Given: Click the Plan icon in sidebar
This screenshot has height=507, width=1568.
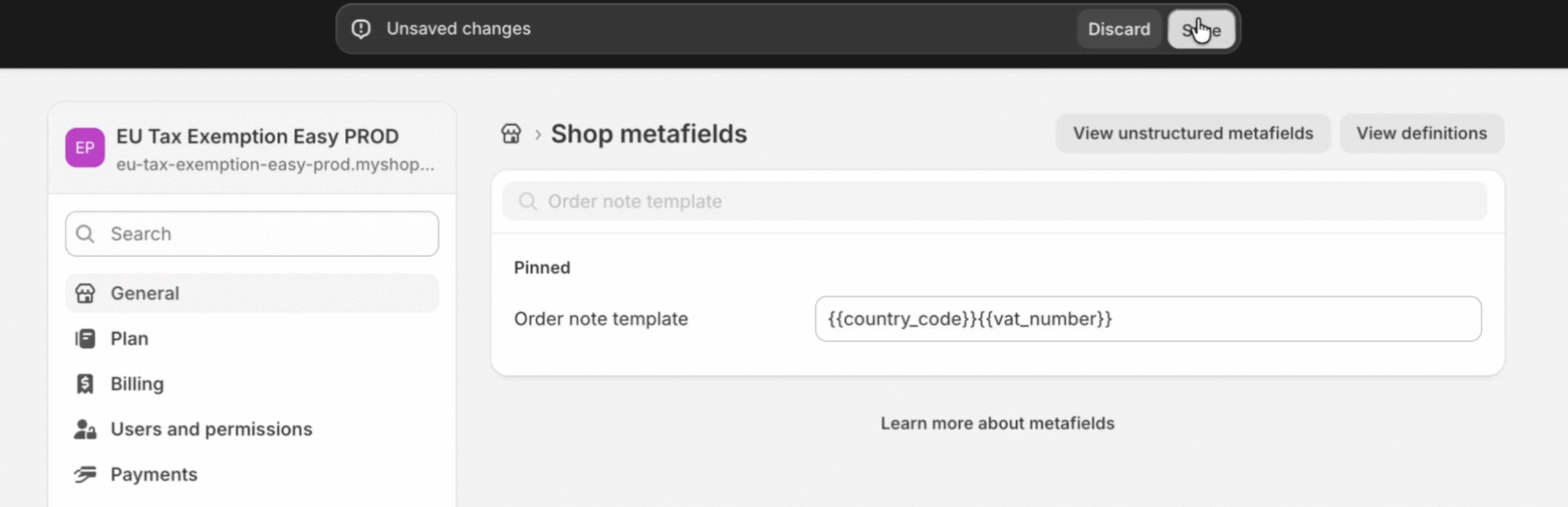Looking at the screenshot, I should pyautogui.click(x=85, y=339).
